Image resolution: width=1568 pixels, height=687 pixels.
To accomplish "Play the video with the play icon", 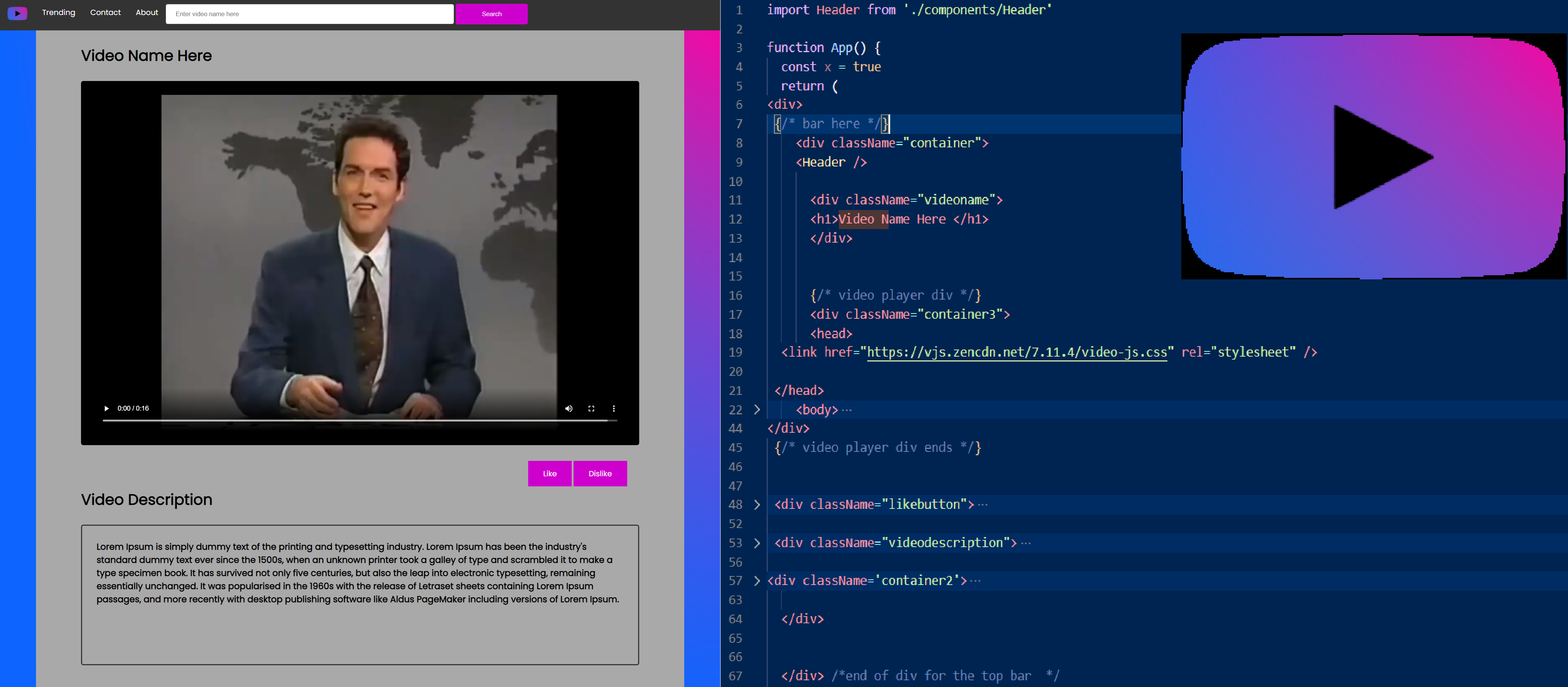I will (x=107, y=408).
